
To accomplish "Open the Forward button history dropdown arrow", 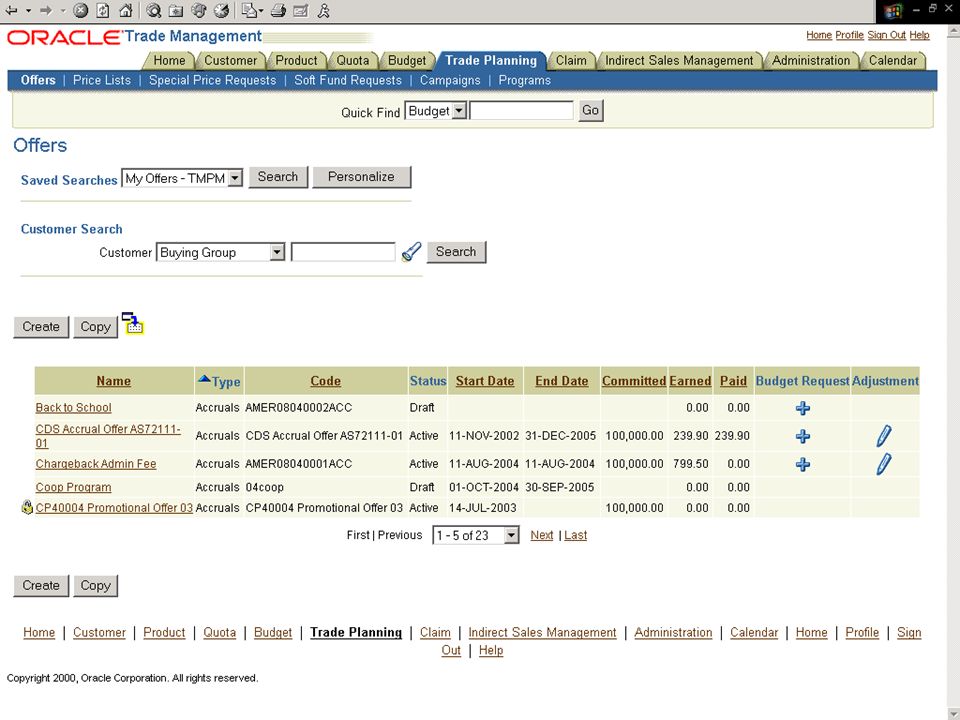I will pos(62,10).
